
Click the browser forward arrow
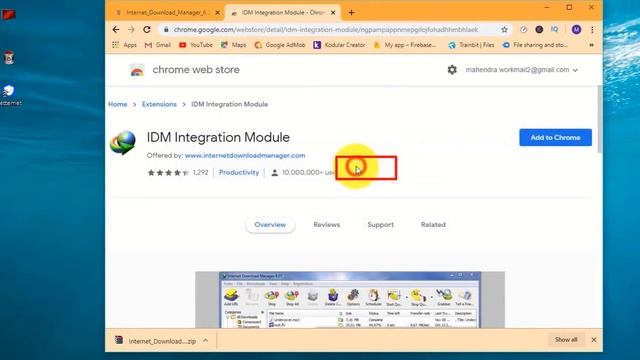click(x=131, y=29)
